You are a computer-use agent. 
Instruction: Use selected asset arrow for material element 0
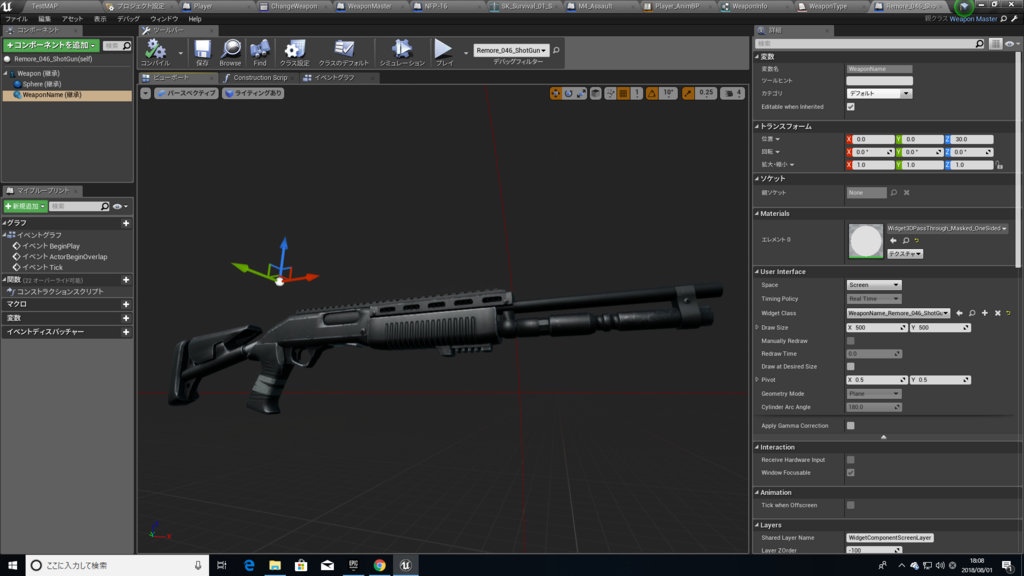point(893,240)
